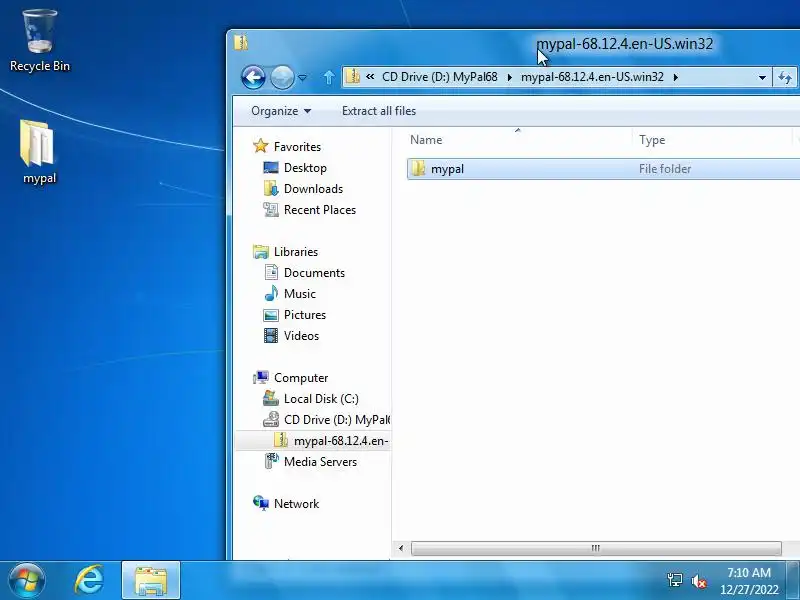Click the horizontal scrollbar left arrow

click(401, 548)
